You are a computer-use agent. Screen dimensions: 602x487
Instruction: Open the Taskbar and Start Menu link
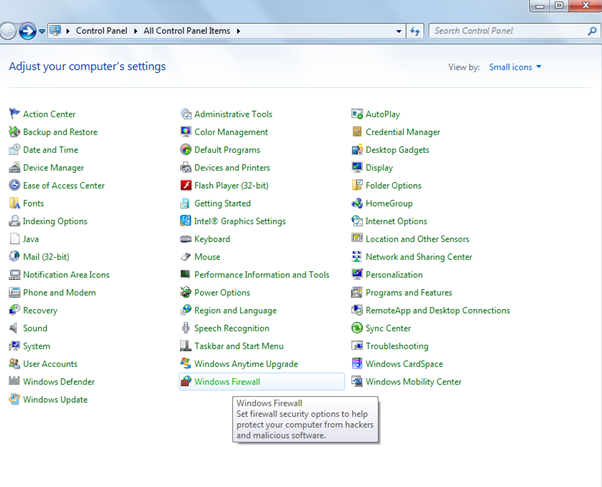pos(239,346)
